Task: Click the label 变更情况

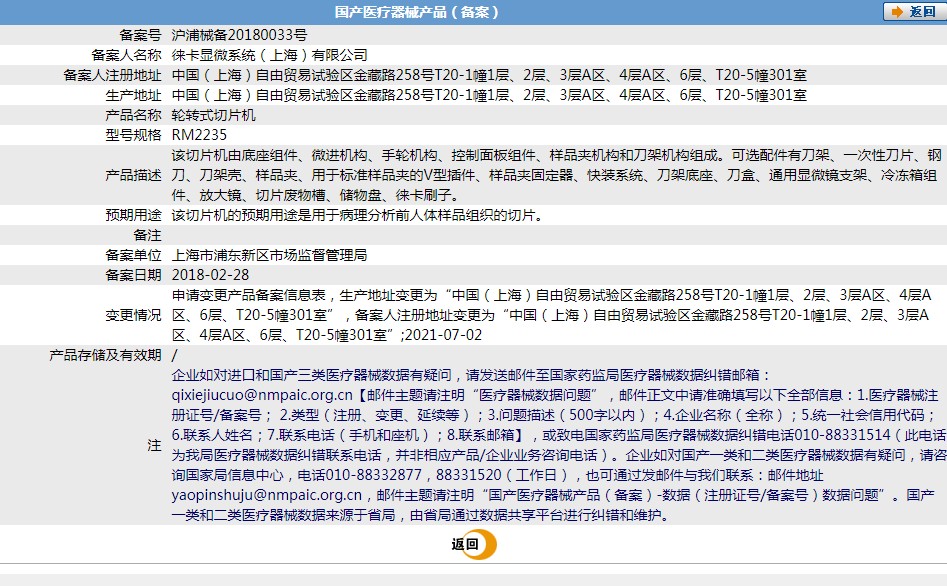Action: pyautogui.click(x=133, y=315)
